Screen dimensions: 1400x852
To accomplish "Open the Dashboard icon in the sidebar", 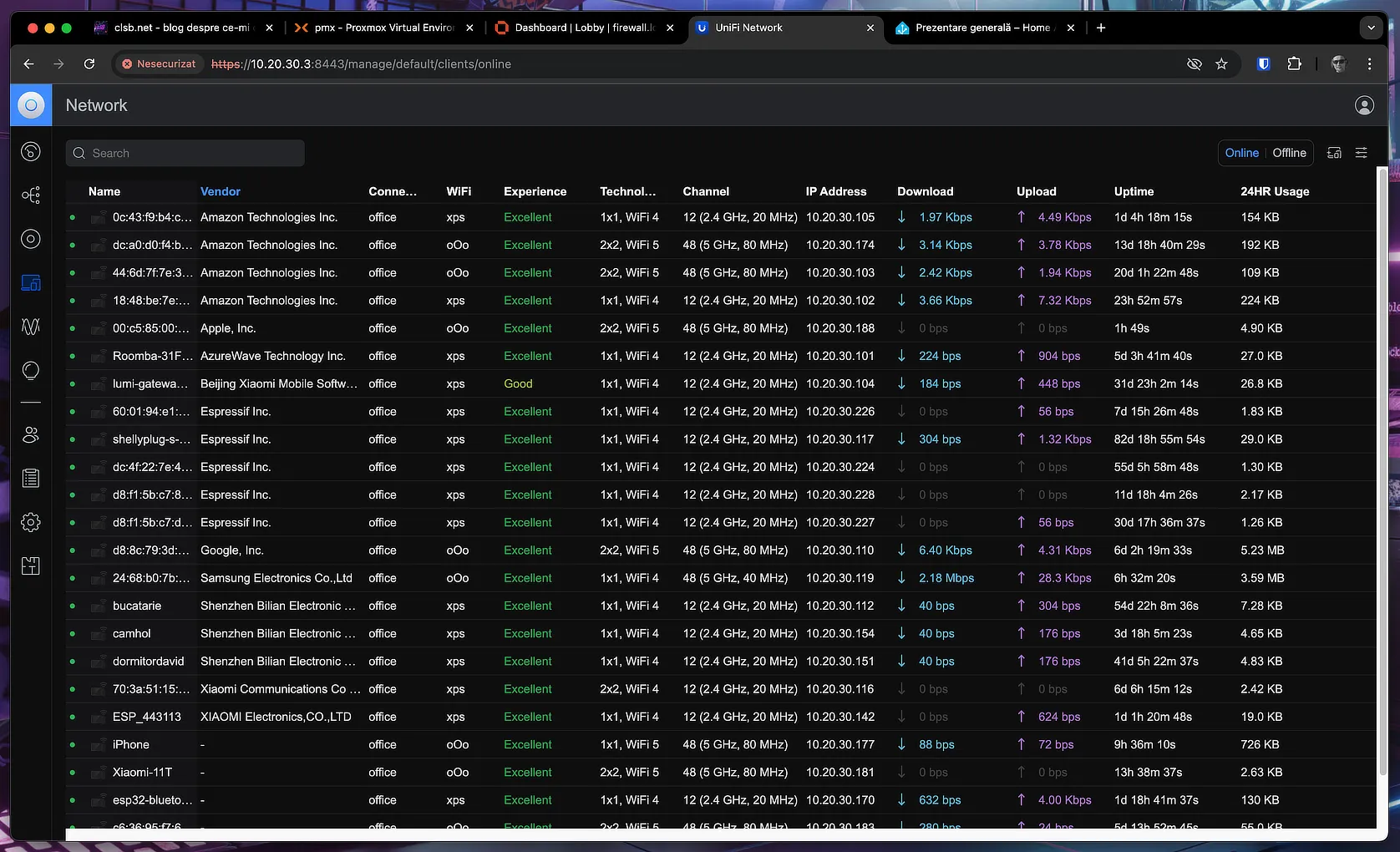I will click(x=31, y=151).
